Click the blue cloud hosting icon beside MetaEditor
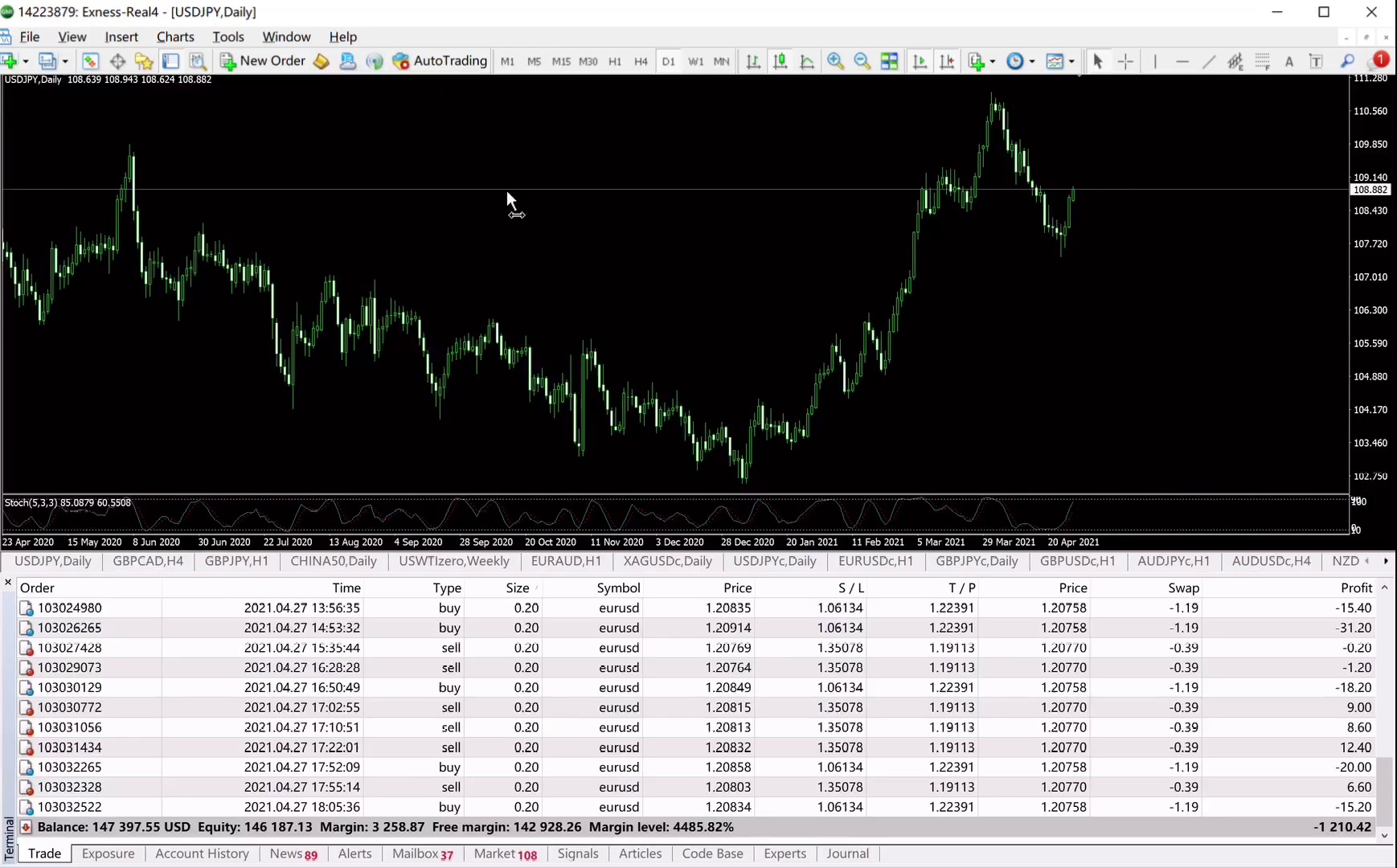 348,61
